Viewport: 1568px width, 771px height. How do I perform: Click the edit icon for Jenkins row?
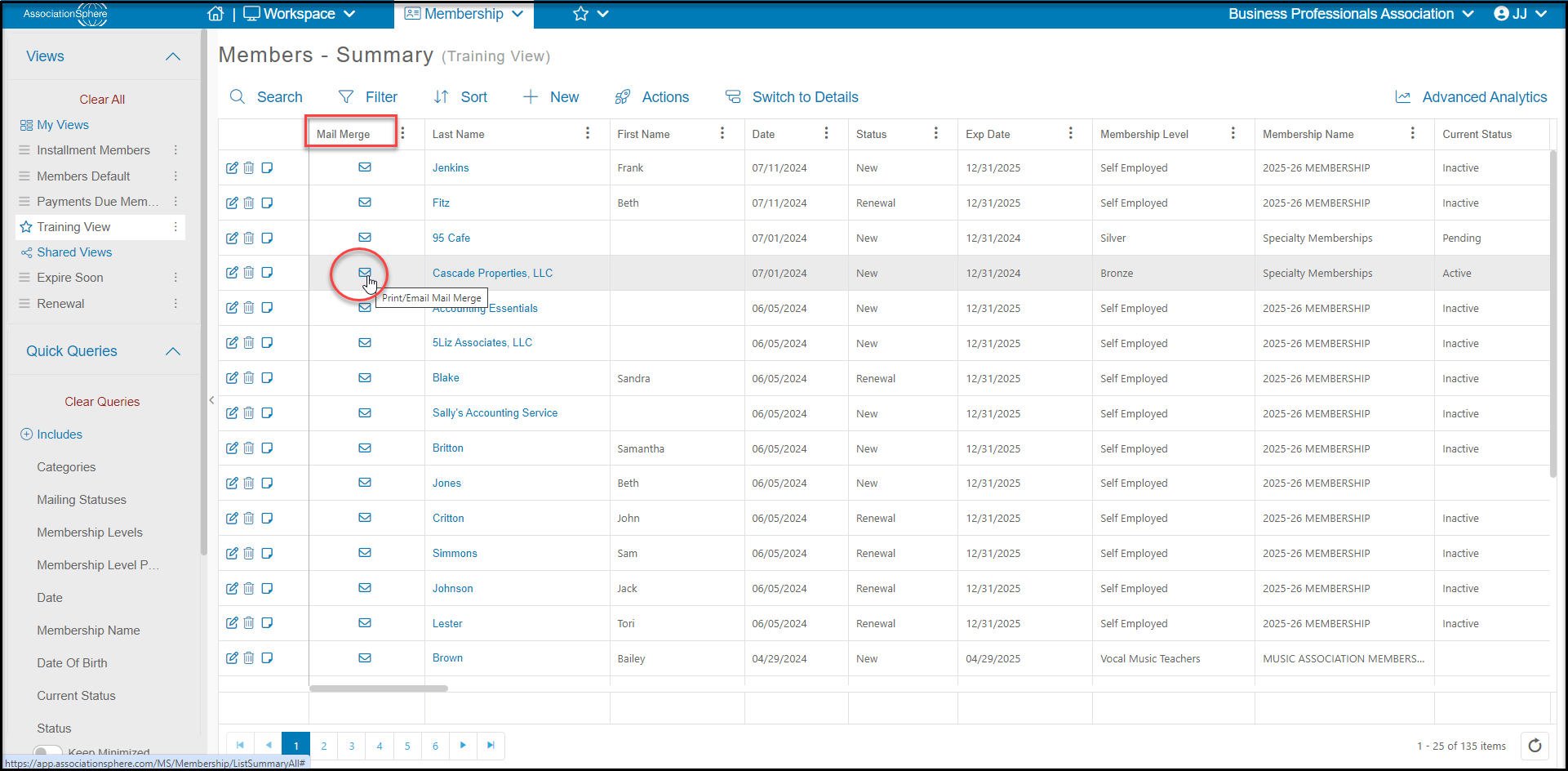pyautogui.click(x=232, y=167)
